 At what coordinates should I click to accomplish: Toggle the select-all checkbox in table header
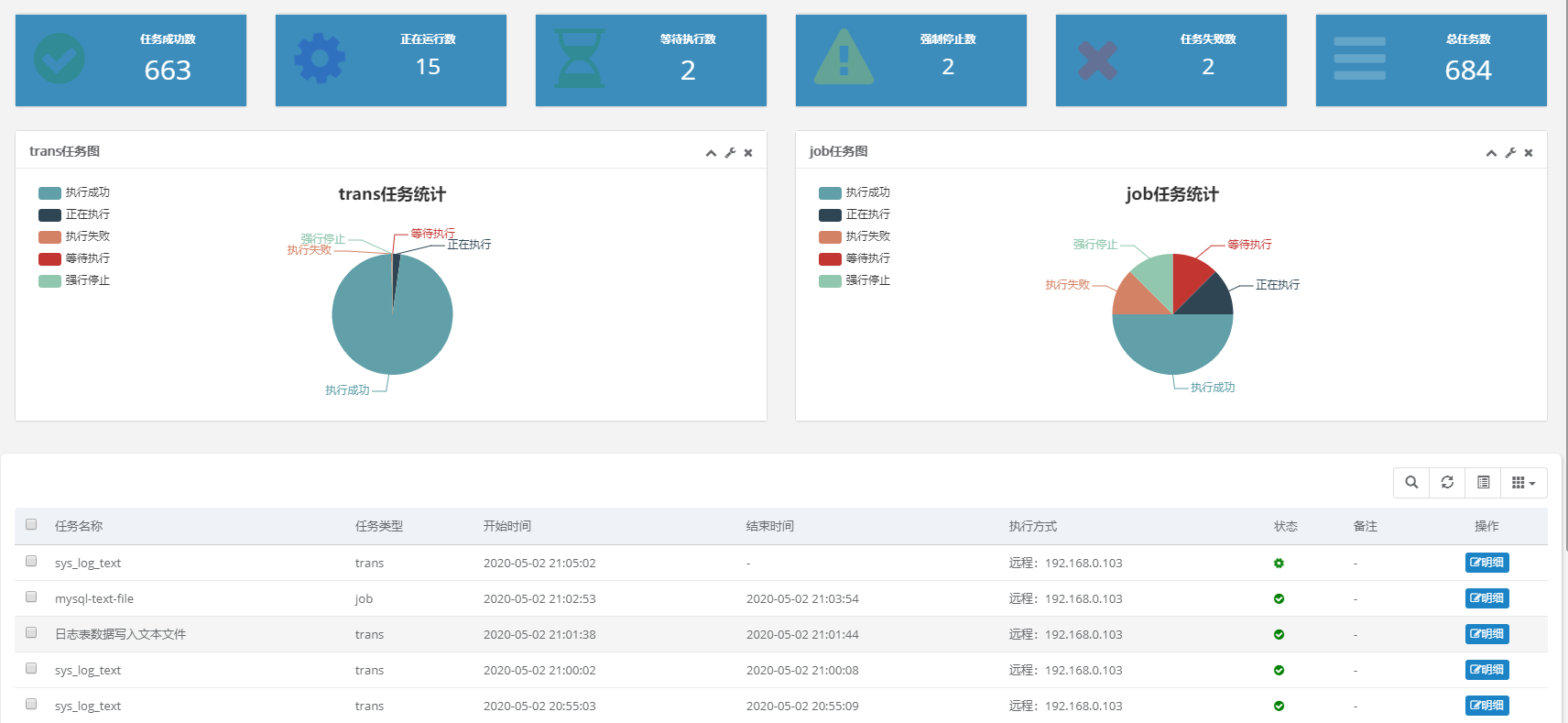point(31,525)
